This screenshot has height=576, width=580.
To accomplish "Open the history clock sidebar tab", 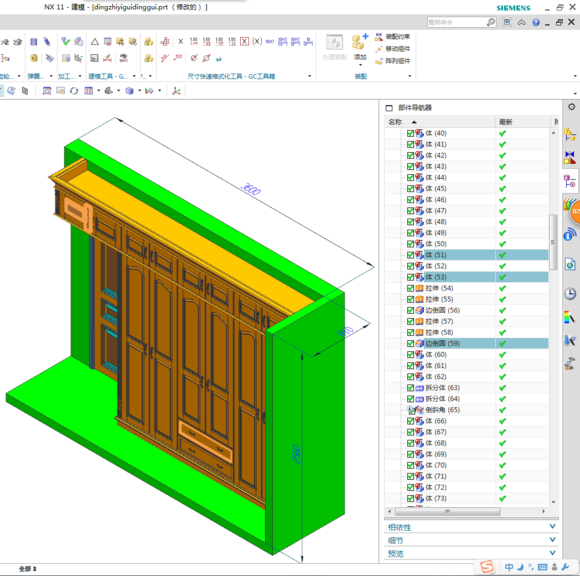I will pos(570,294).
